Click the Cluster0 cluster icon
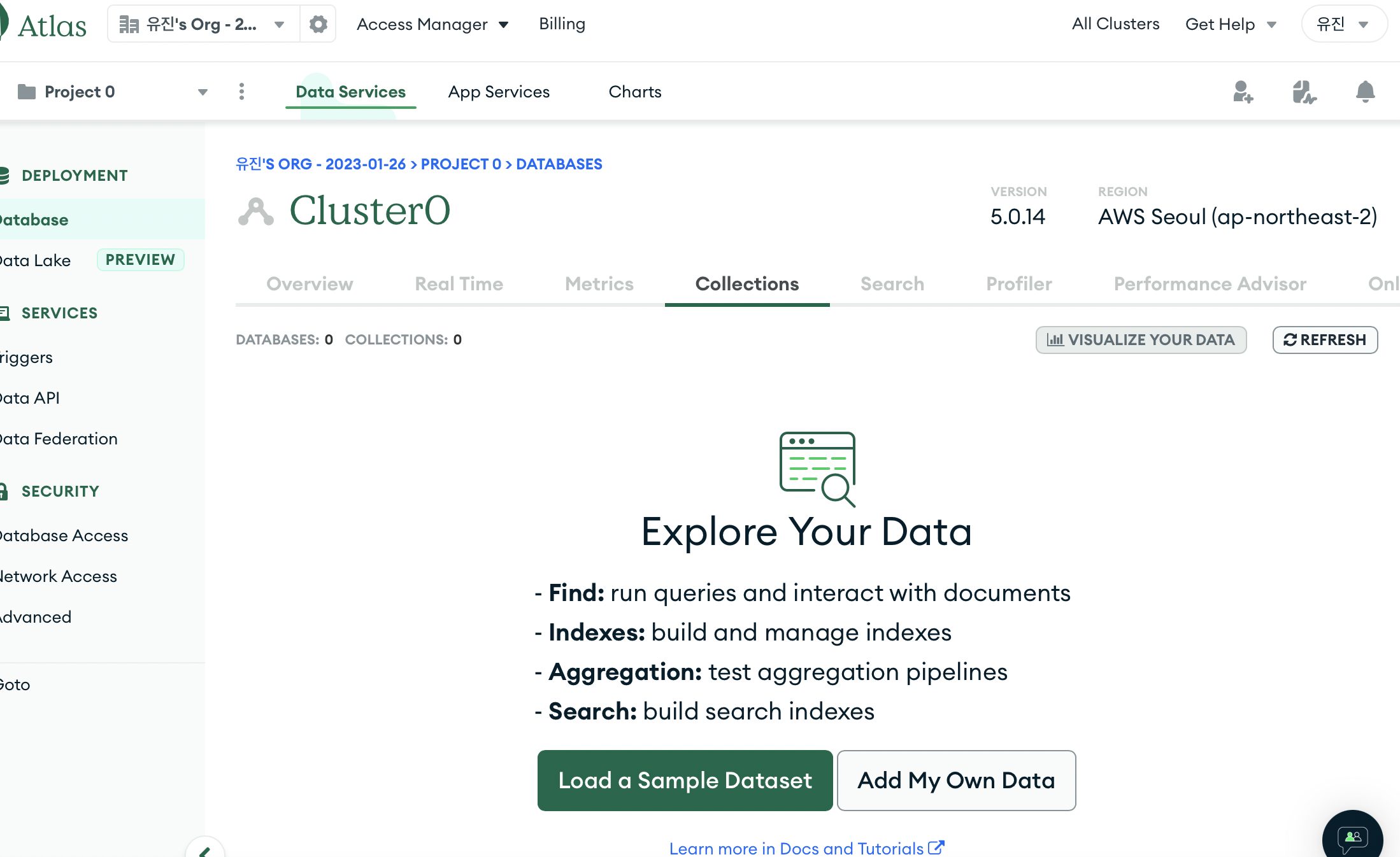1400x857 pixels. [x=256, y=211]
